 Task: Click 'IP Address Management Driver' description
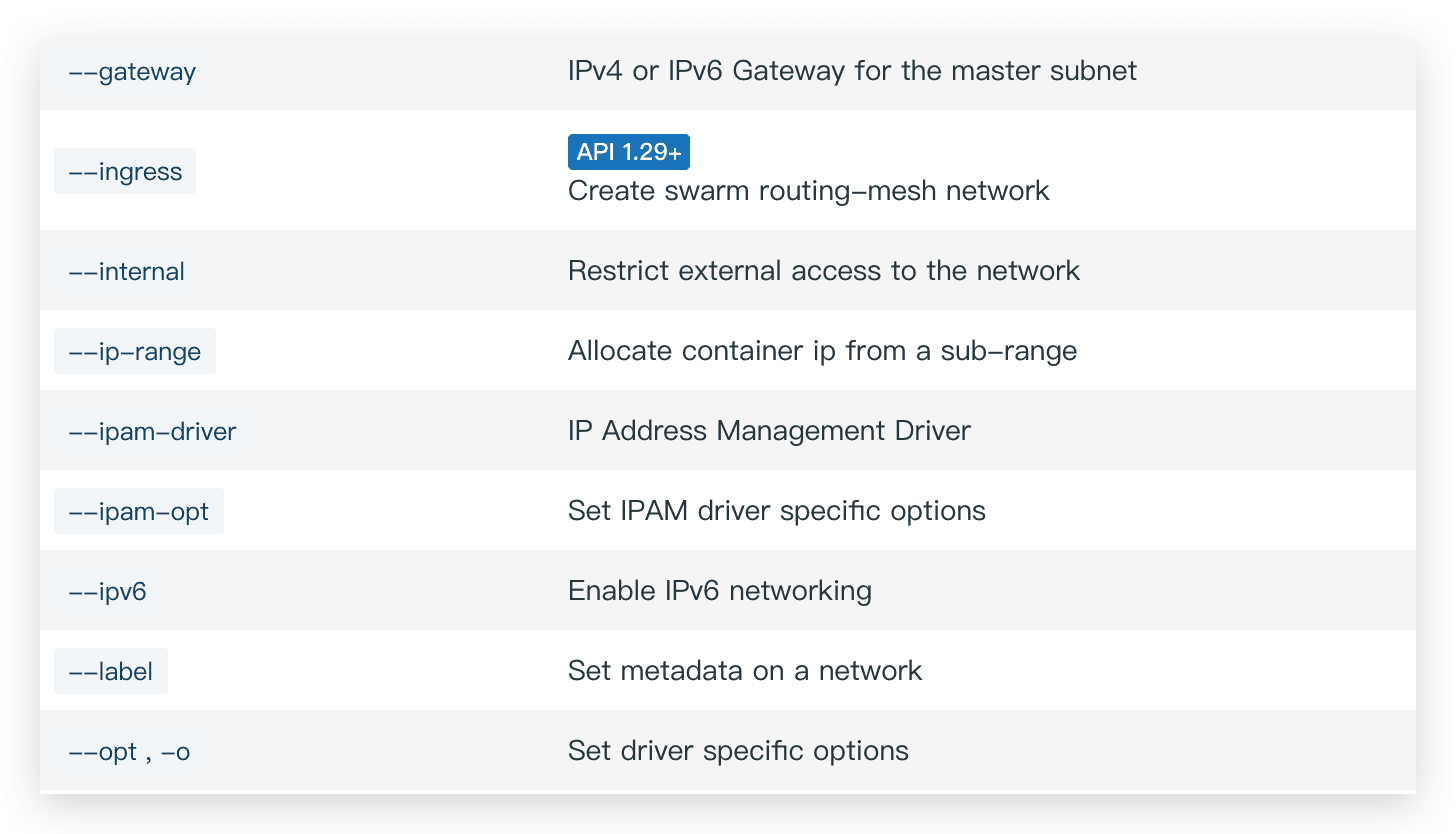coord(769,431)
